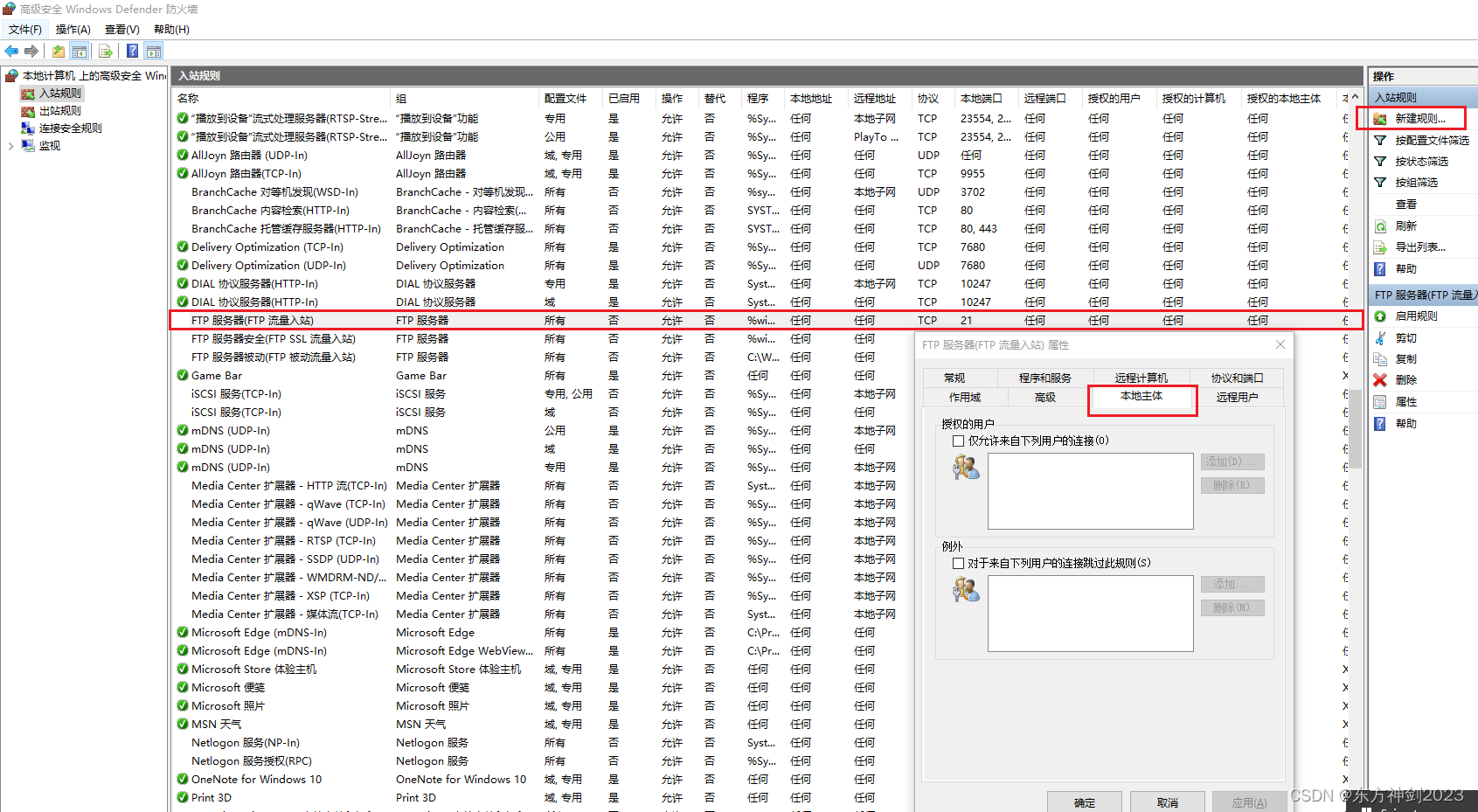Open the 帮助(H) menu
The width and height of the screenshot is (1478, 812).
(171, 30)
